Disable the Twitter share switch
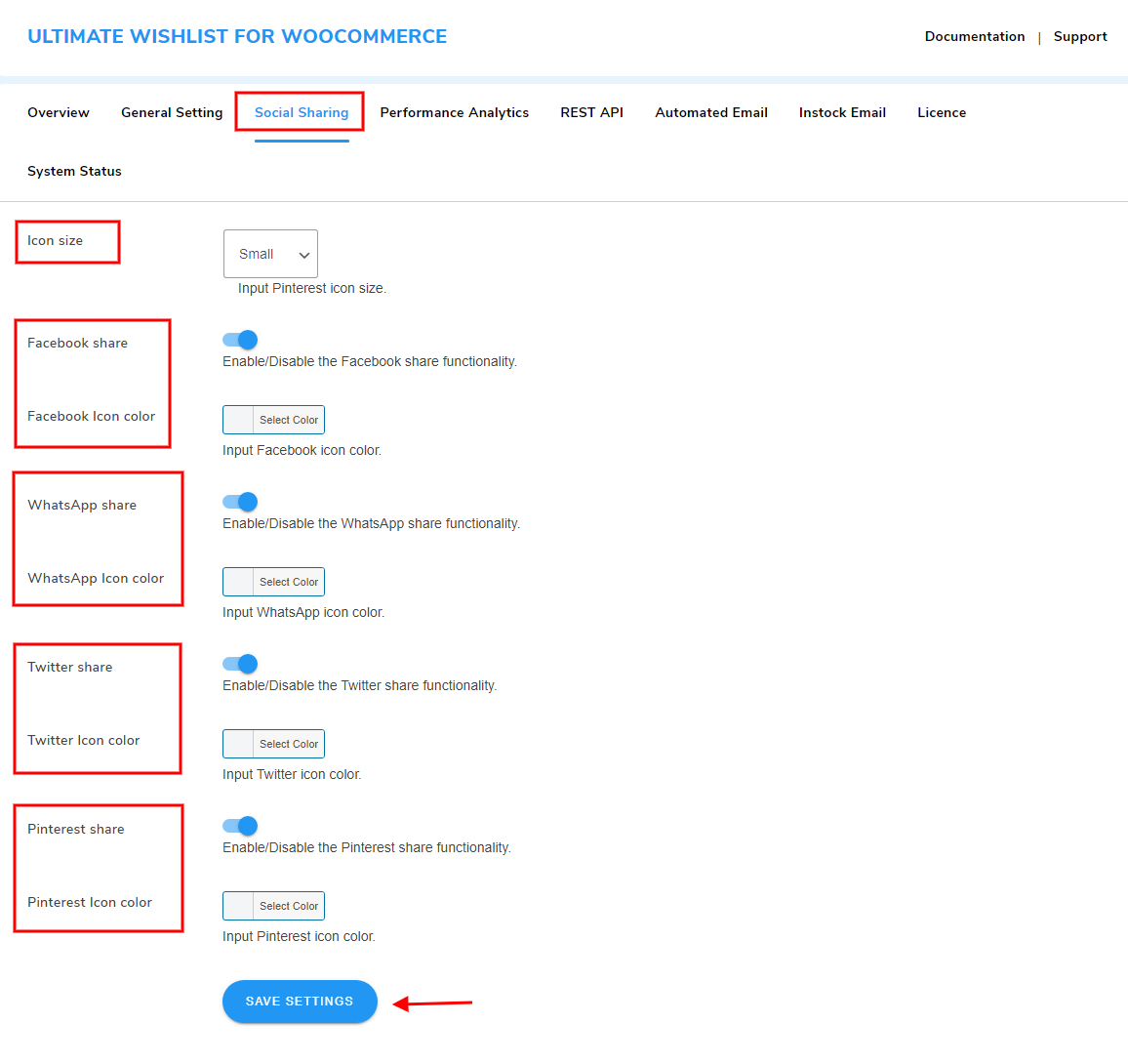The width and height of the screenshot is (1128, 1064). tap(240, 663)
